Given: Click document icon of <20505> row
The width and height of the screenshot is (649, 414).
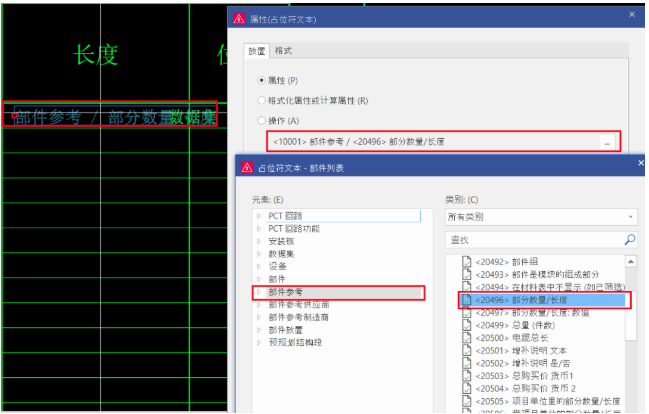Looking at the screenshot, I should [x=466, y=401].
